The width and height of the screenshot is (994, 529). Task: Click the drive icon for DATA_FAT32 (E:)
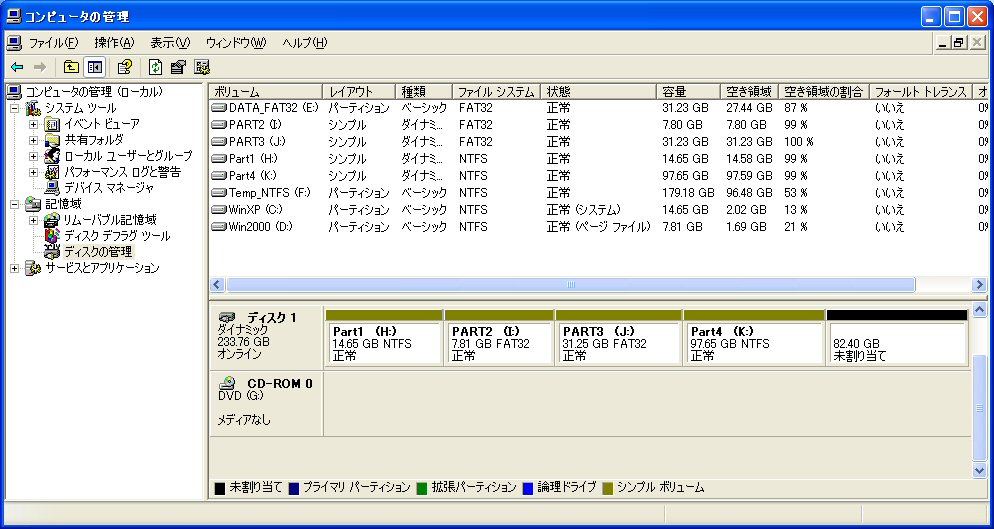click(219, 108)
